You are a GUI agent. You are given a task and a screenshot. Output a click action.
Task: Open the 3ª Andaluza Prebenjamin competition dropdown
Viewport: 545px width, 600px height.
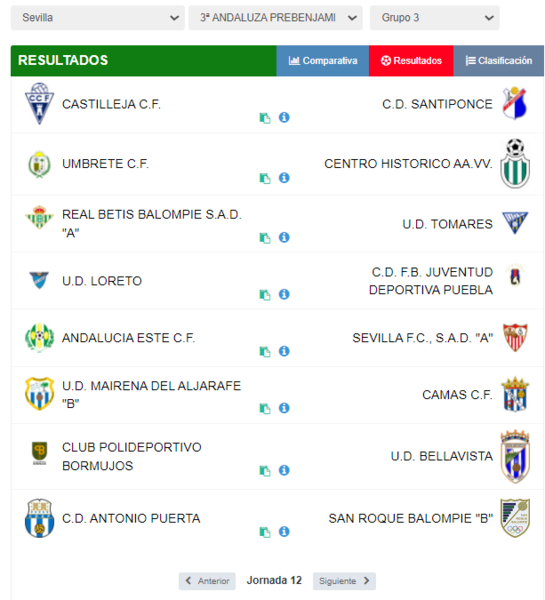[x=276, y=18]
